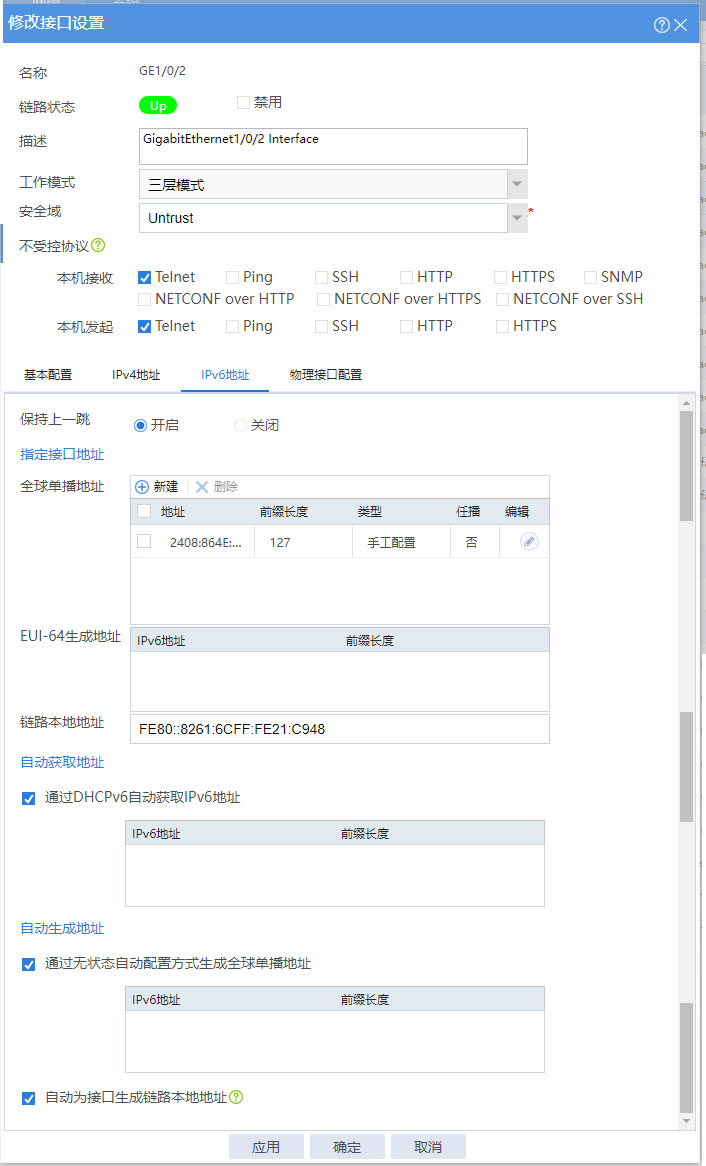
Task: Uncheck 自动为接口生成链路本地地址
Action: click(x=29, y=1098)
